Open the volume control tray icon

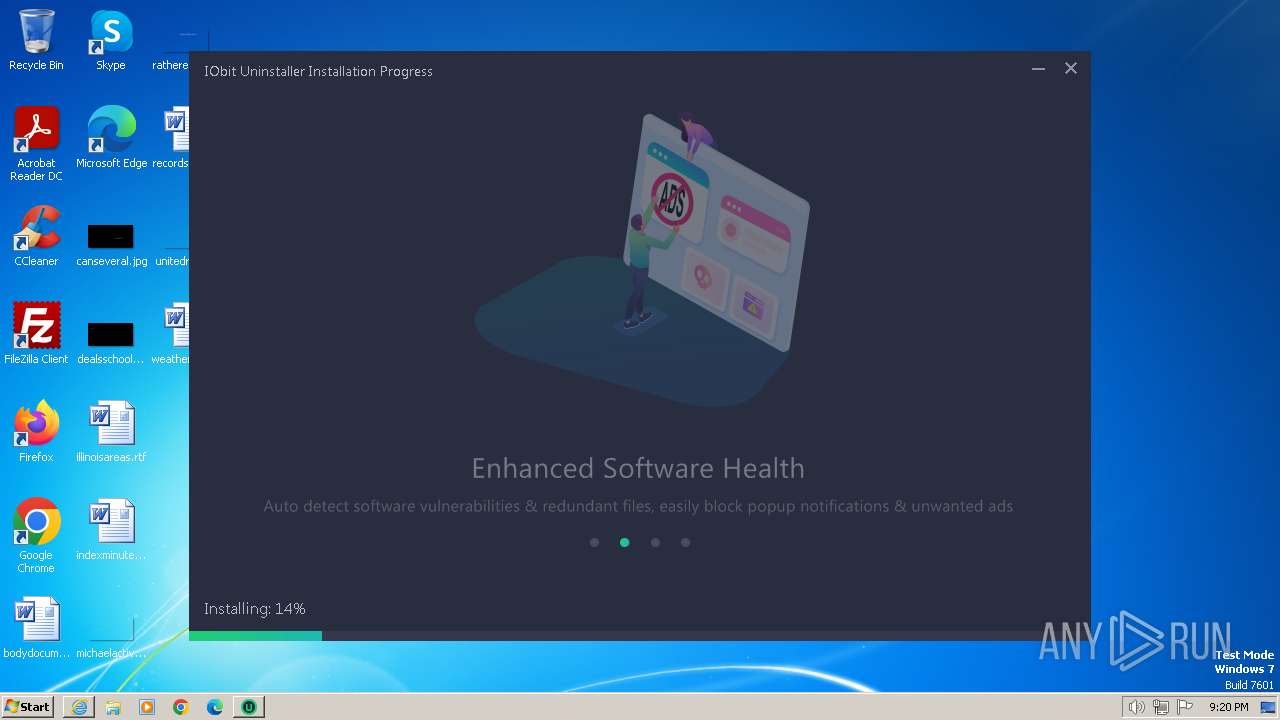click(1136, 707)
